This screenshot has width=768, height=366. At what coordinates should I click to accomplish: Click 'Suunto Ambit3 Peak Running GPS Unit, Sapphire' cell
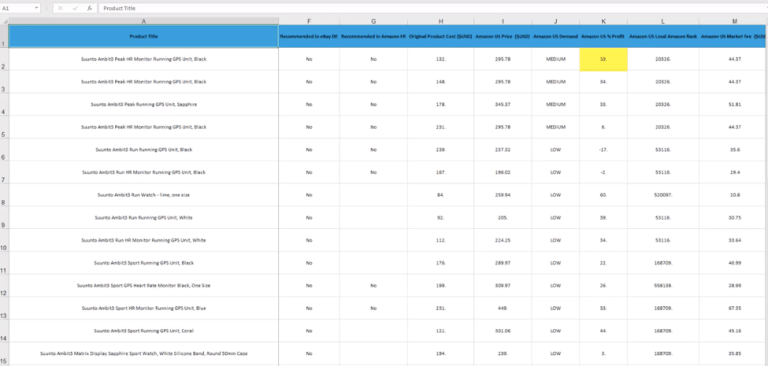(144, 104)
